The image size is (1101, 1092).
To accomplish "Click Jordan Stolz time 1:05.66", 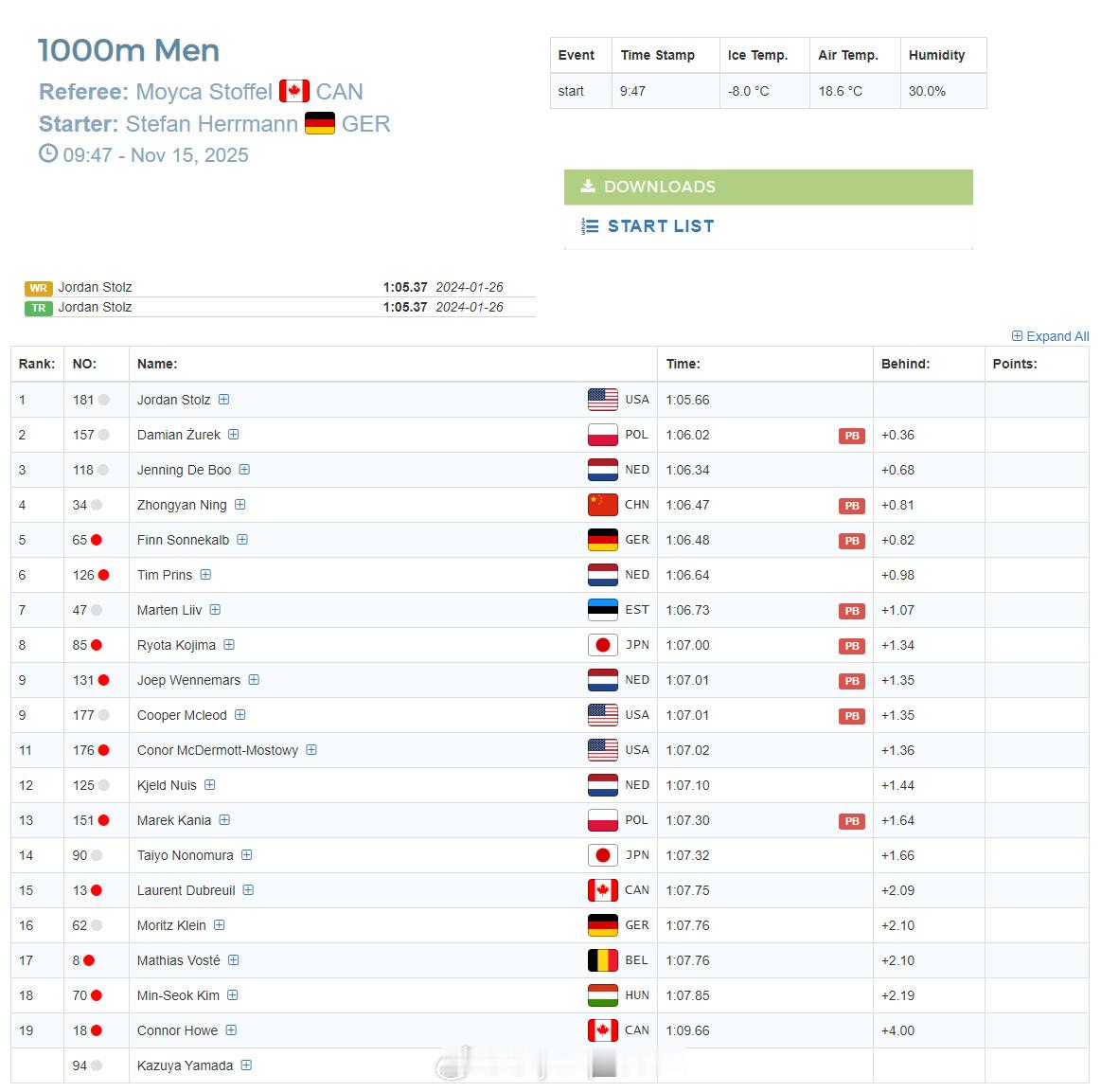I will [687, 400].
